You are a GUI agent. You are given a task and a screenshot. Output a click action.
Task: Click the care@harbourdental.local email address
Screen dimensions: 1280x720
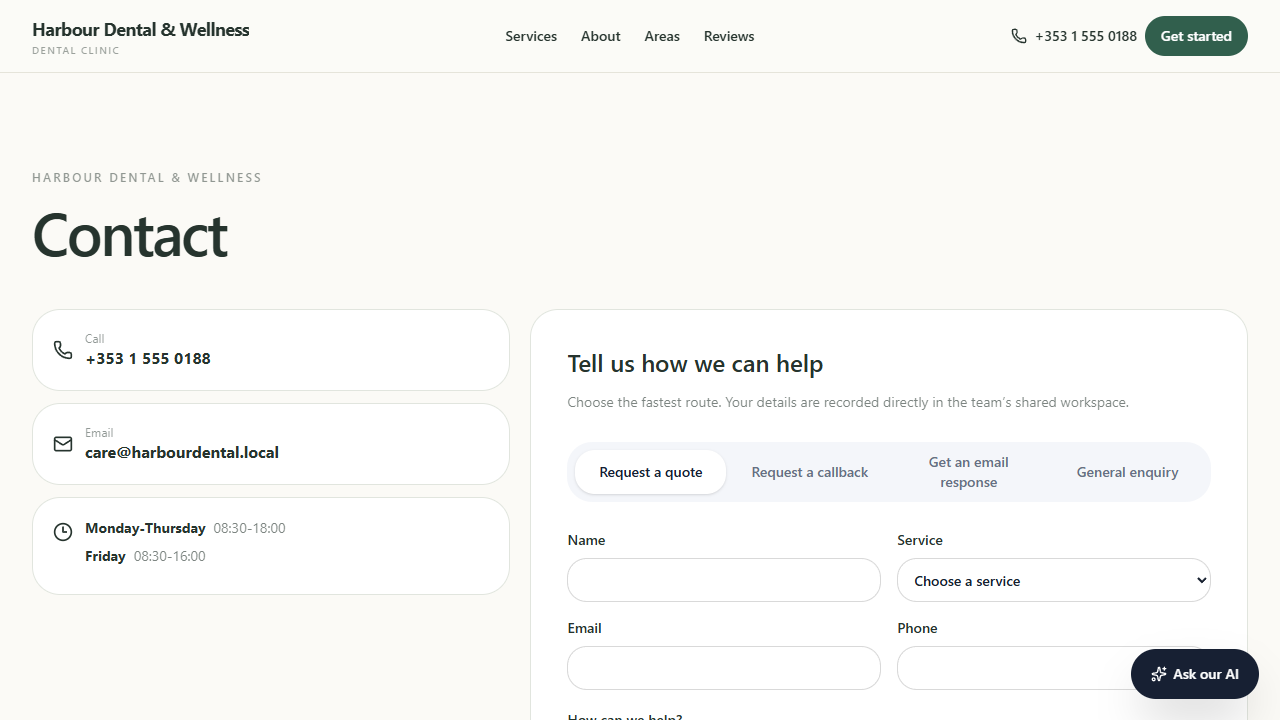tap(182, 453)
